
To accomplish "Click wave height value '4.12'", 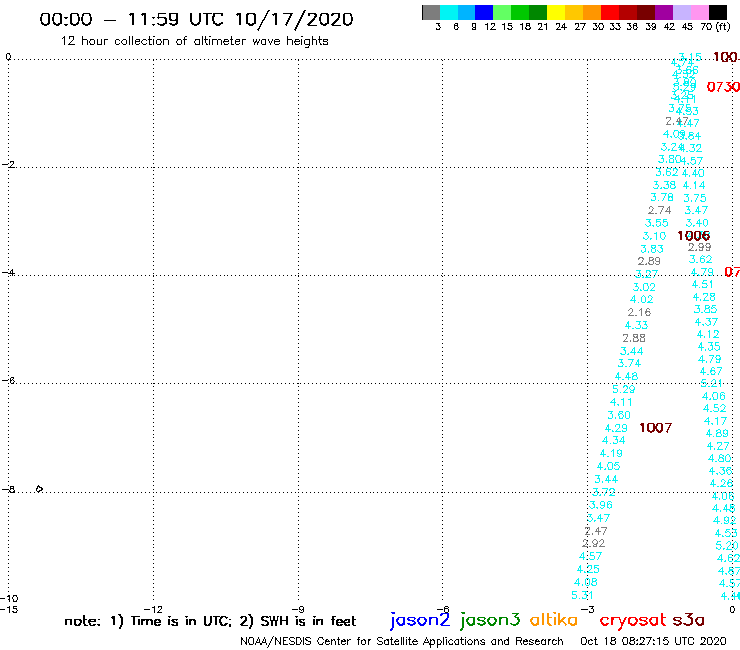I will 708,334.
